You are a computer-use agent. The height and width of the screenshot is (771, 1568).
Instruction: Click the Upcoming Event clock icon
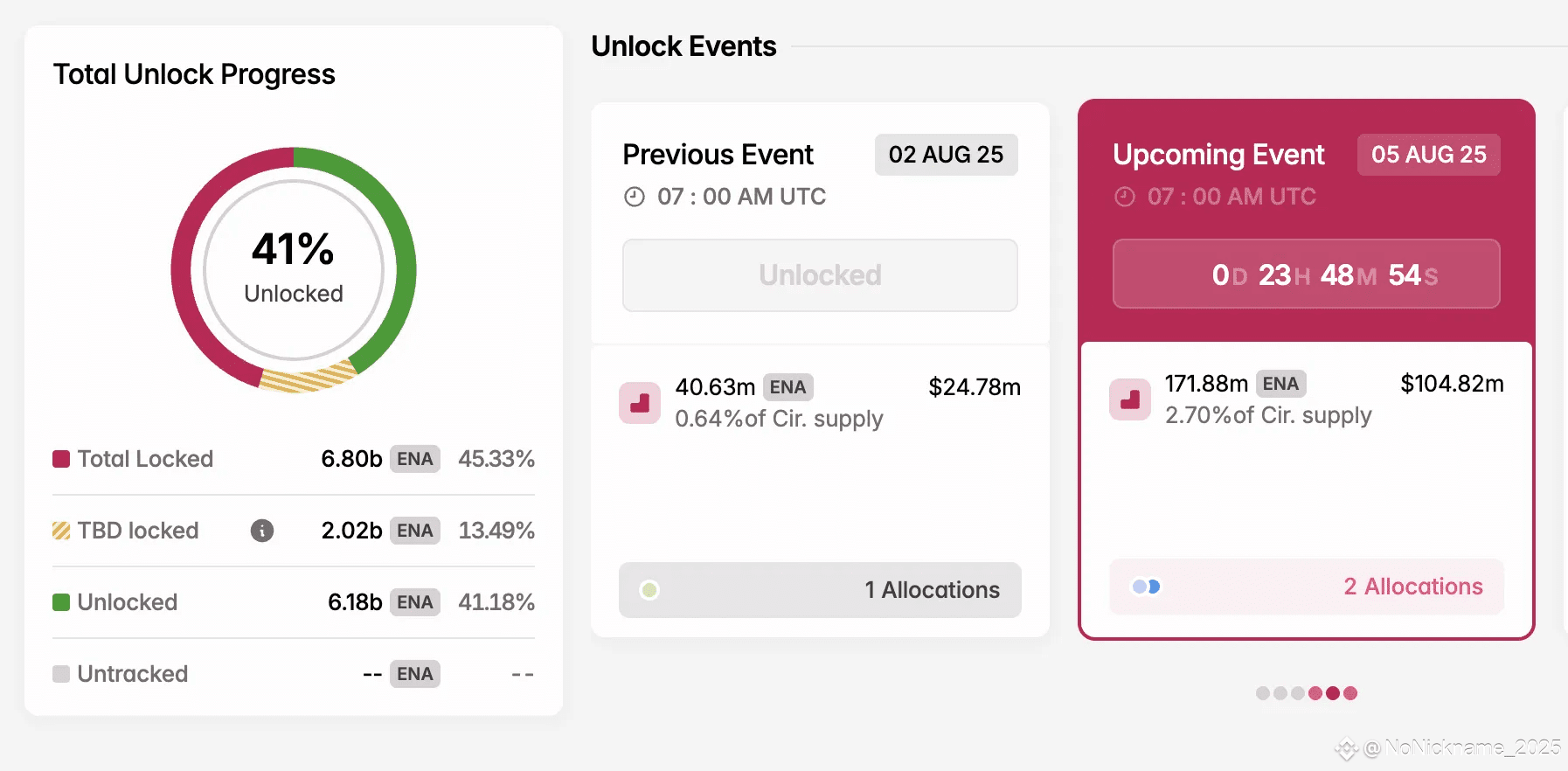pos(1124,197)
